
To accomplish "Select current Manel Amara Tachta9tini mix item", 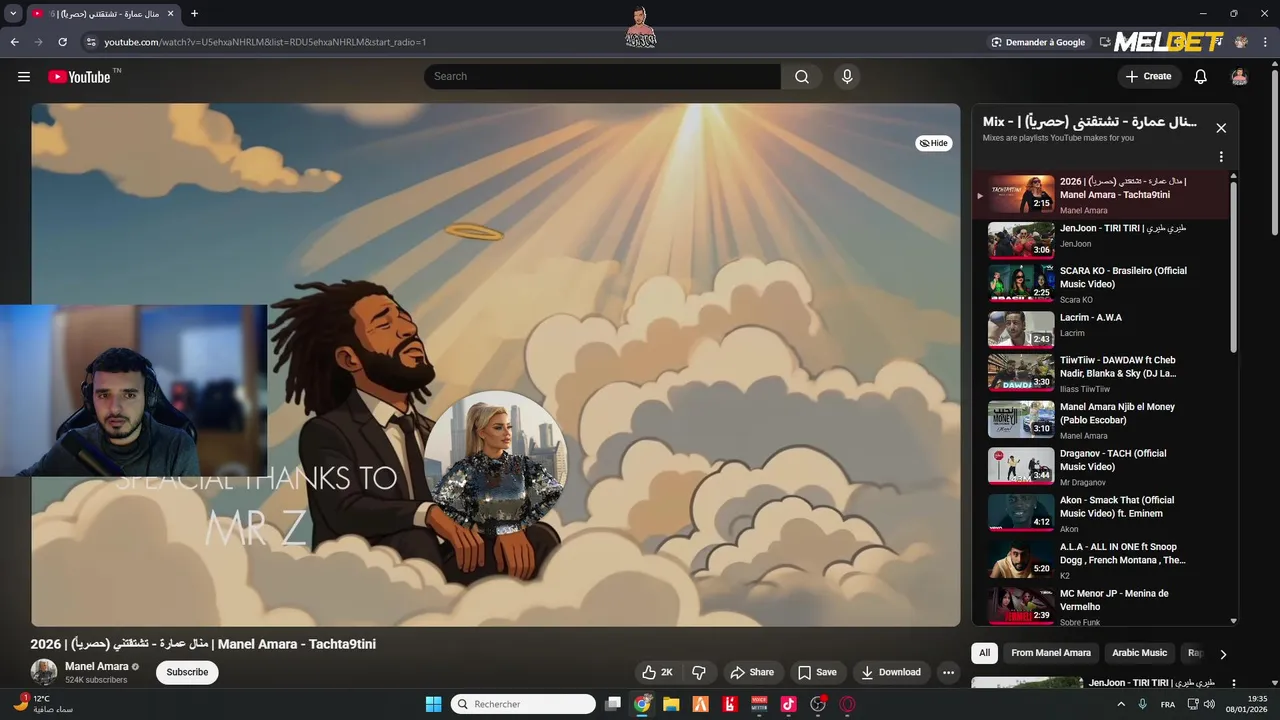I will pos(1100,195).
